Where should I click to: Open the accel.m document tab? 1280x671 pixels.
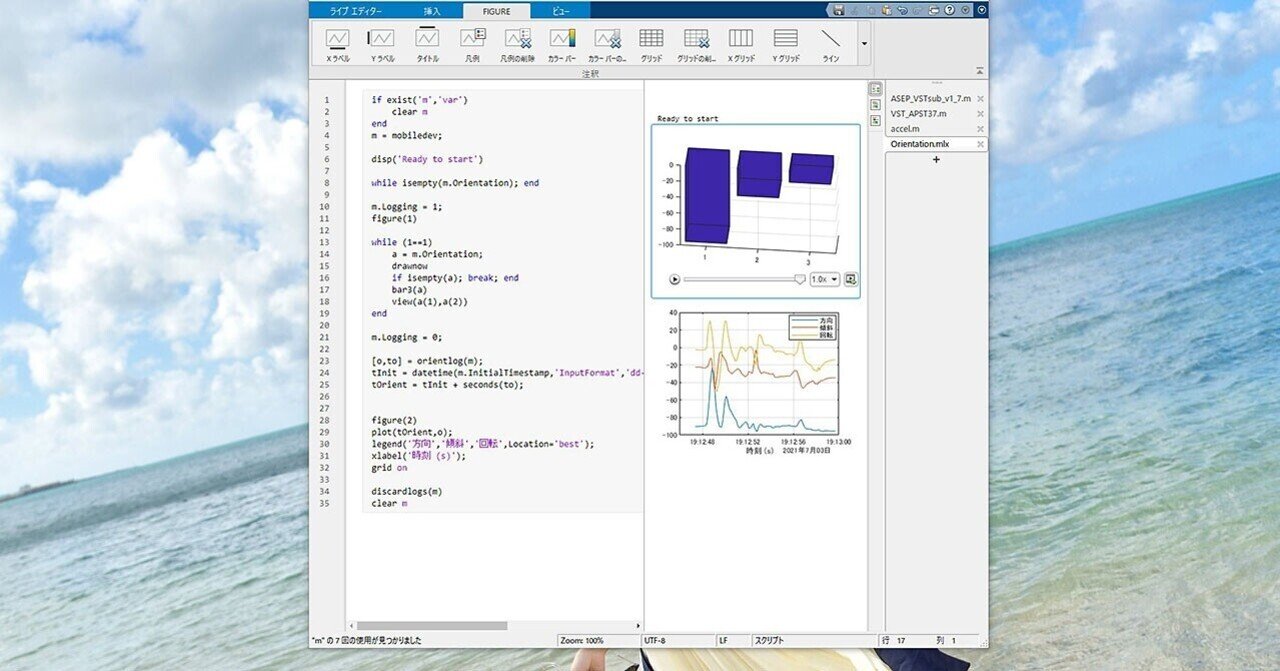[x=905, y=128]
